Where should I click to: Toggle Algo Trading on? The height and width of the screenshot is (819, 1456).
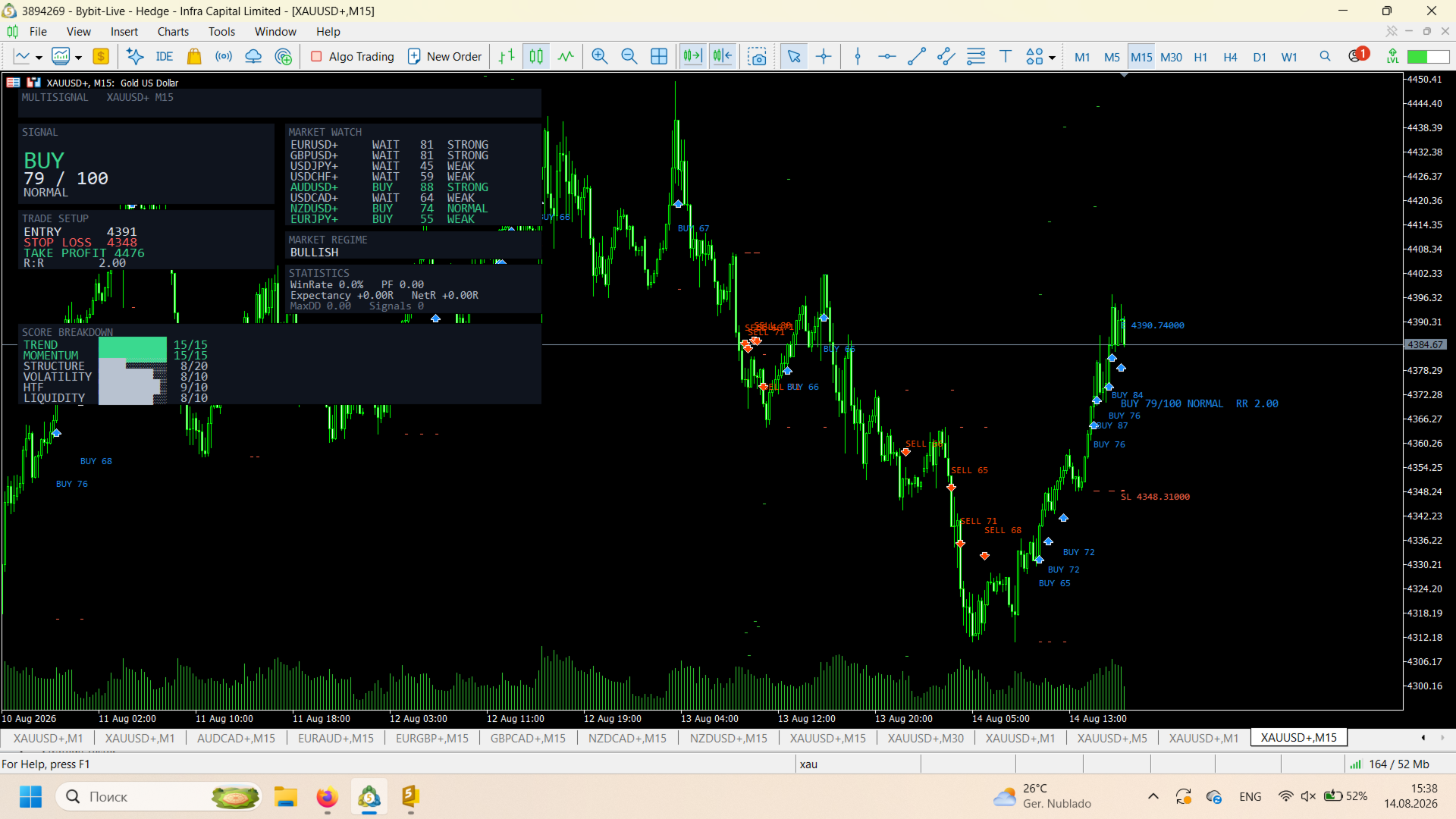pyautogui.click(x=353, y=57)
